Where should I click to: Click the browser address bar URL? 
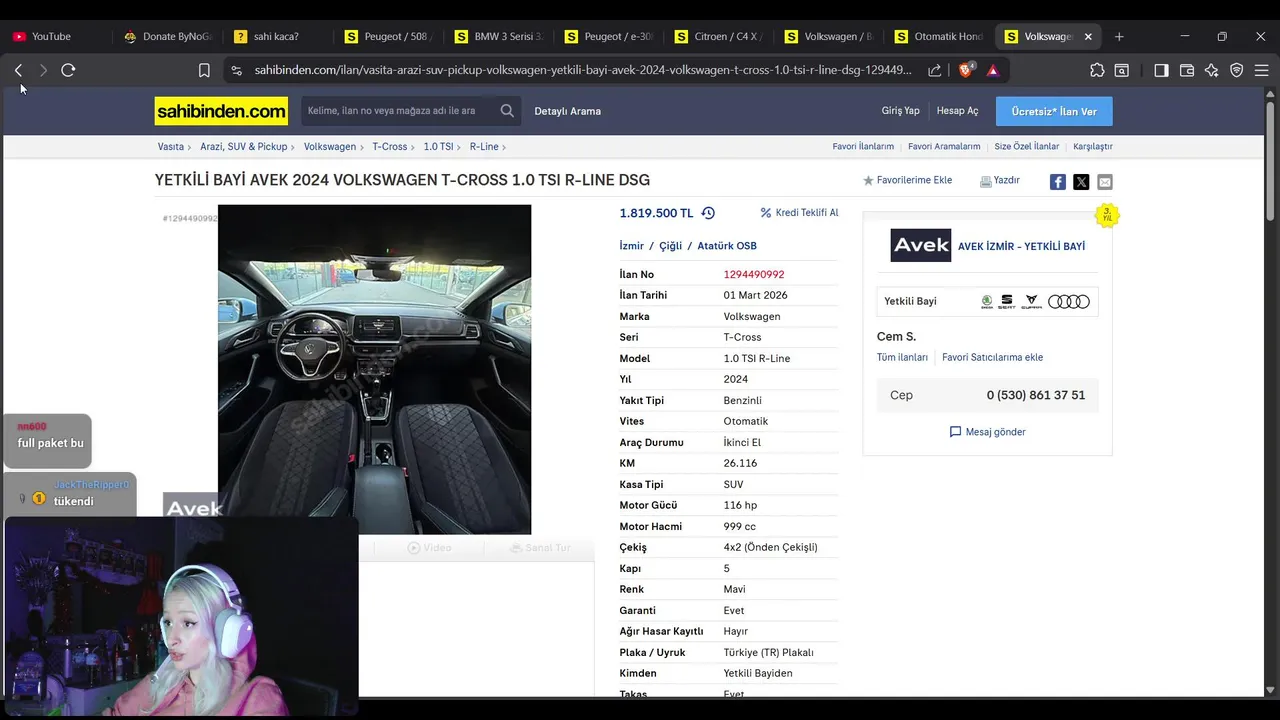[x=583, y=70]
